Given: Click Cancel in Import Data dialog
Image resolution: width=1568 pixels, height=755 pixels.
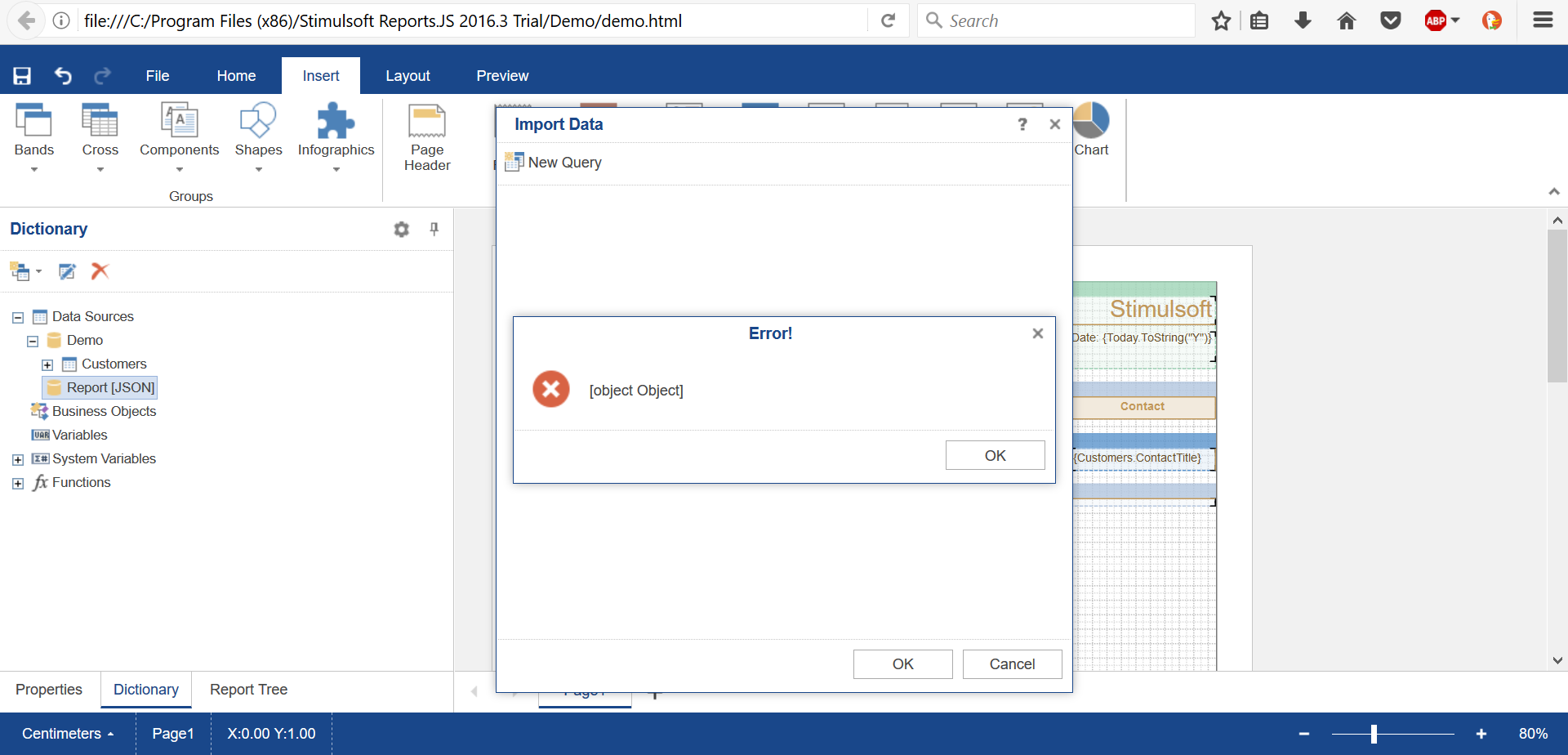Looking at the screenshot, I should pos(1013,664).
